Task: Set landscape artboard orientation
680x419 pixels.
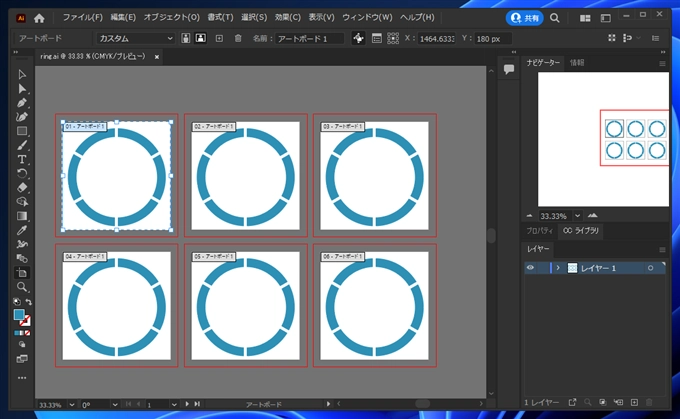Action: tap(201, 38)
